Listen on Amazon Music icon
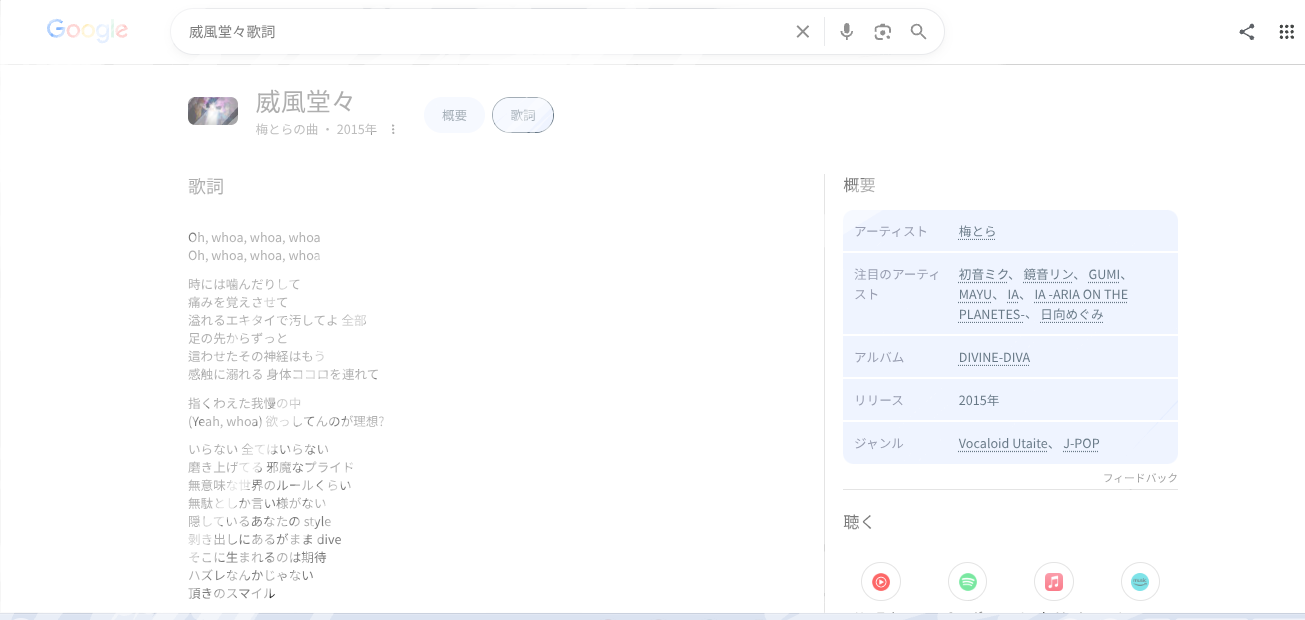Viewport: 1305px width, 620px height. (x=1140, y=581)
